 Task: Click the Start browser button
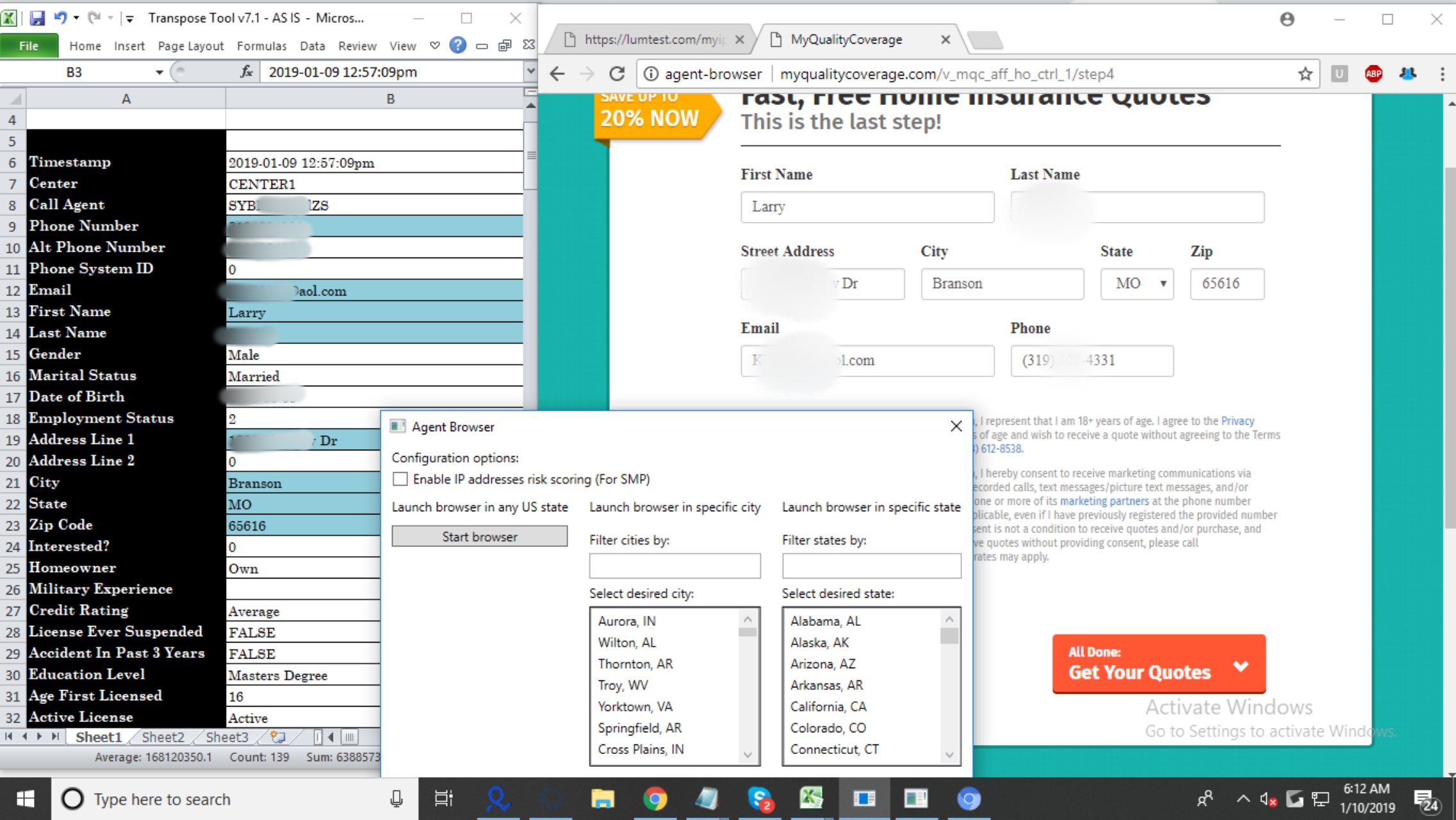[x=479, y=537]
